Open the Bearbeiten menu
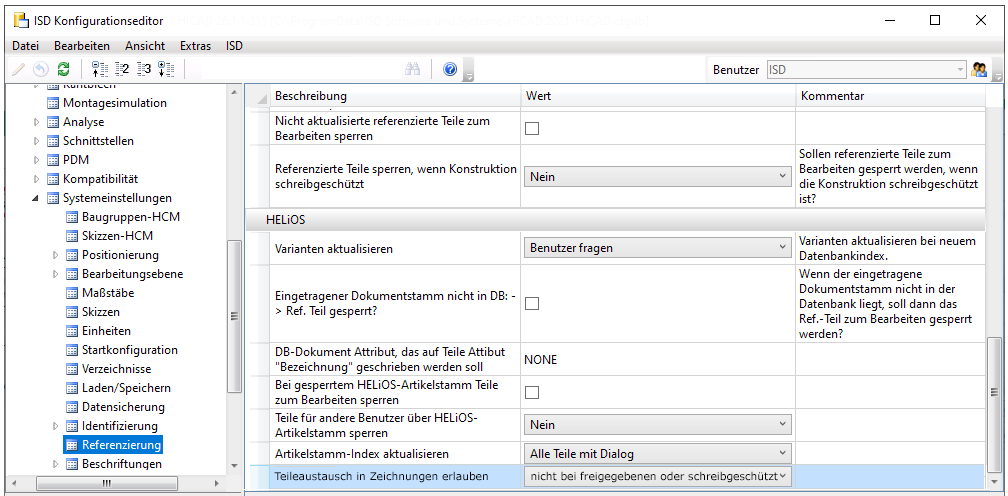The height and width of the screenshot is (496, 1008). tap(82, 45)
